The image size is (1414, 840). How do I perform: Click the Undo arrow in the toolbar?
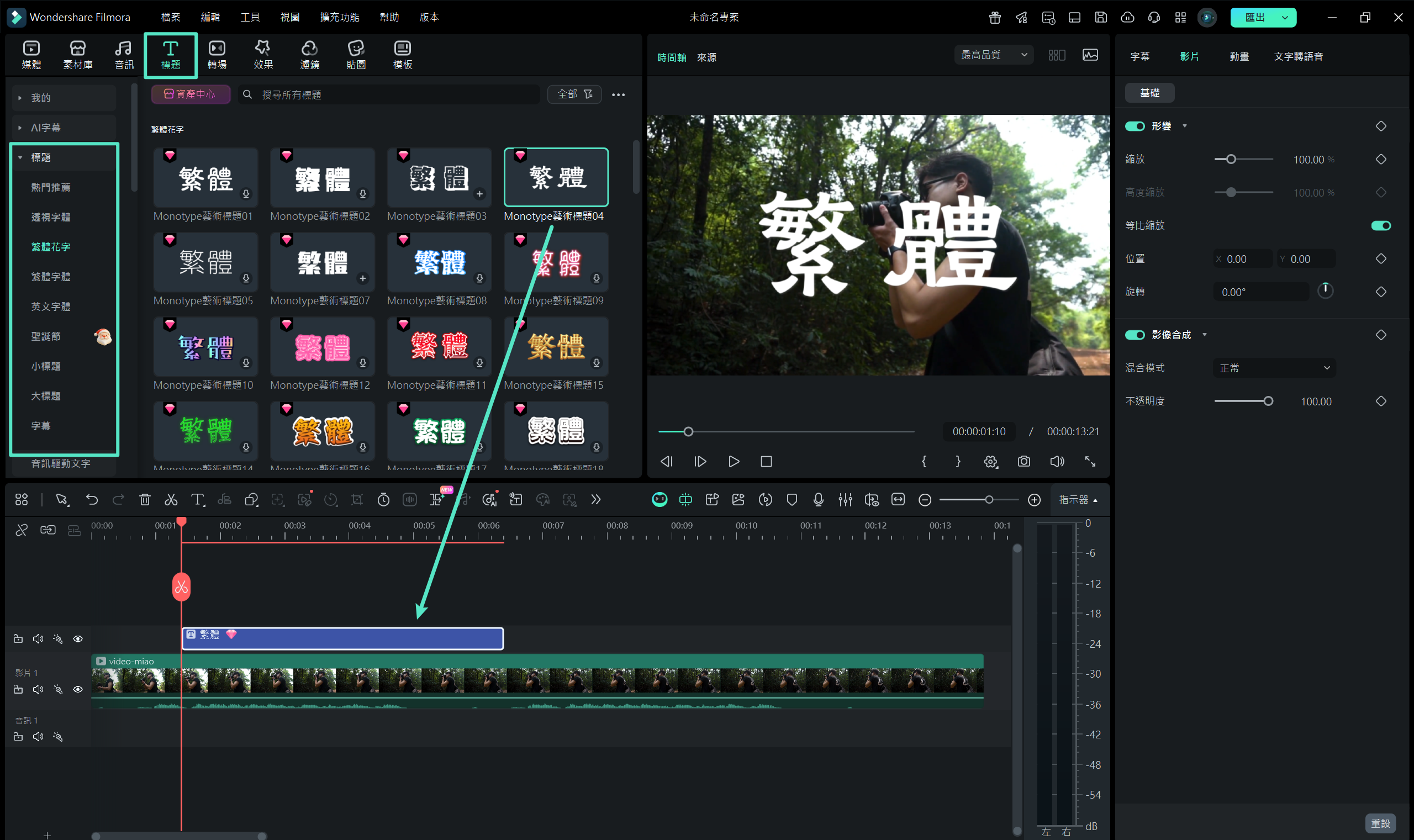(92, 500)
